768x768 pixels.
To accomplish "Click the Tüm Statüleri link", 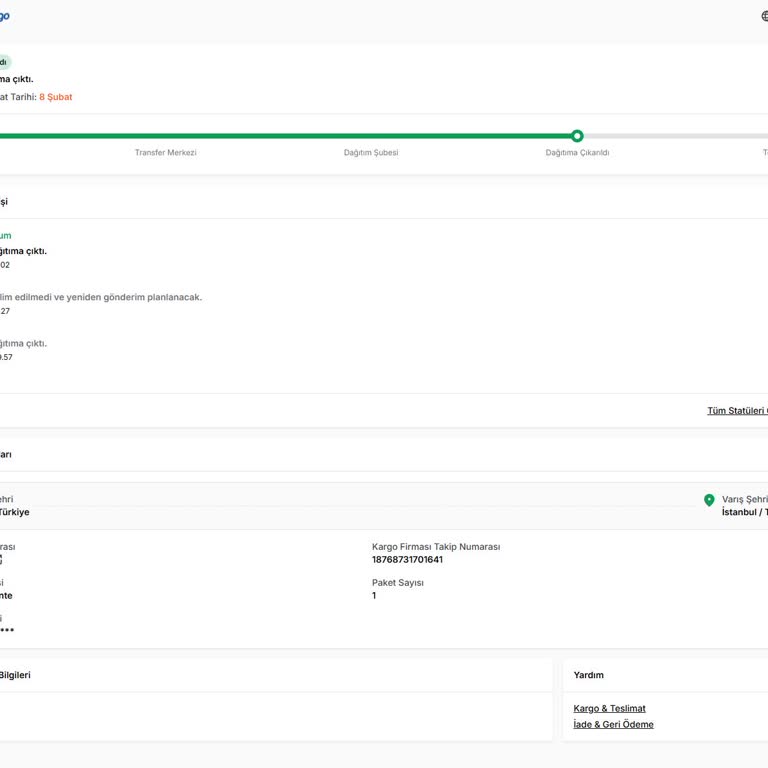I will pyautogui.click(x=737, y=410).
